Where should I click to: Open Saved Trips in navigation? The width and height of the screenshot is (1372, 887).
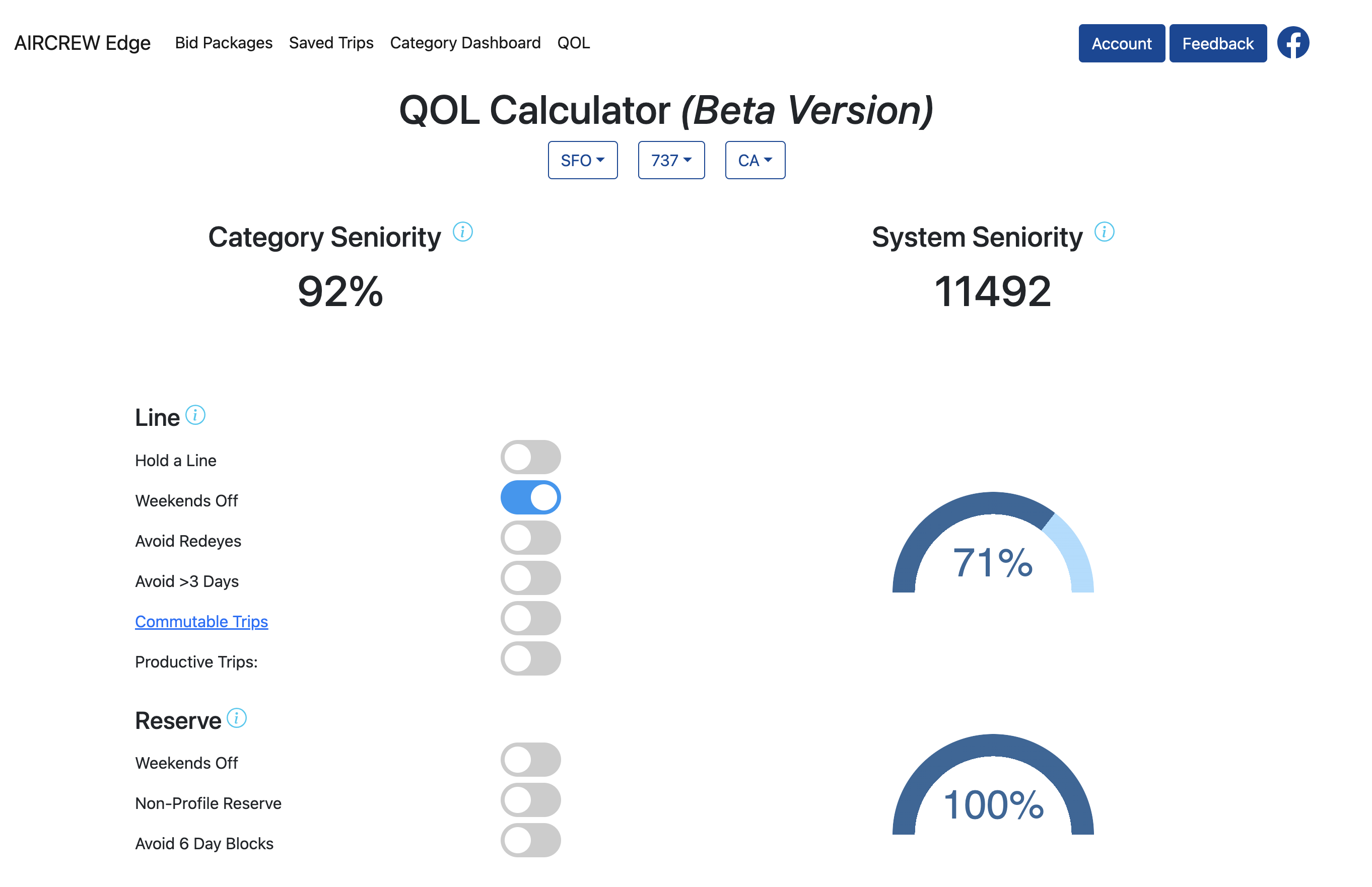(331, 43)
